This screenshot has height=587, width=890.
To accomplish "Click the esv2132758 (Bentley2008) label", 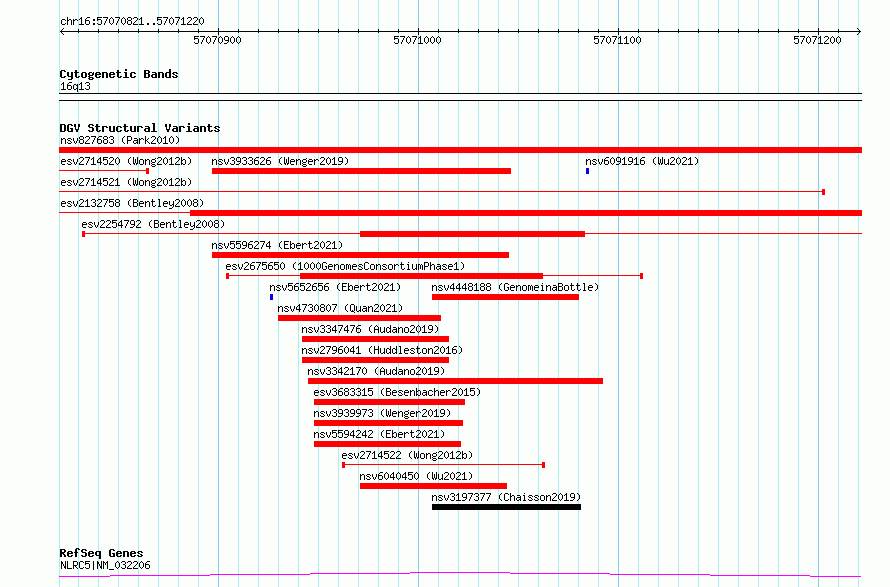I will pyautogui.click(x=132, y=203).
